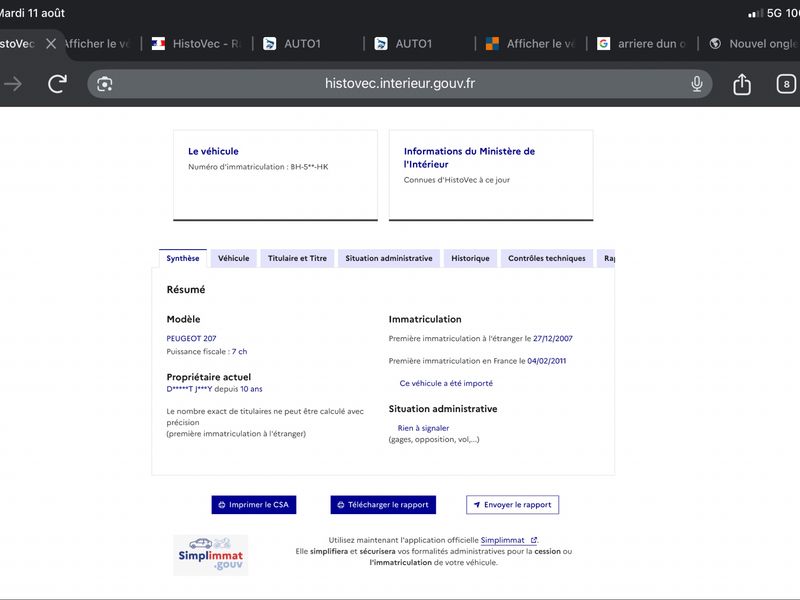The height and width of the screenshot is (600, 800).
Task: Tap the microphone voice search icon
Action: pyautogui.click(x=696, y=84)
